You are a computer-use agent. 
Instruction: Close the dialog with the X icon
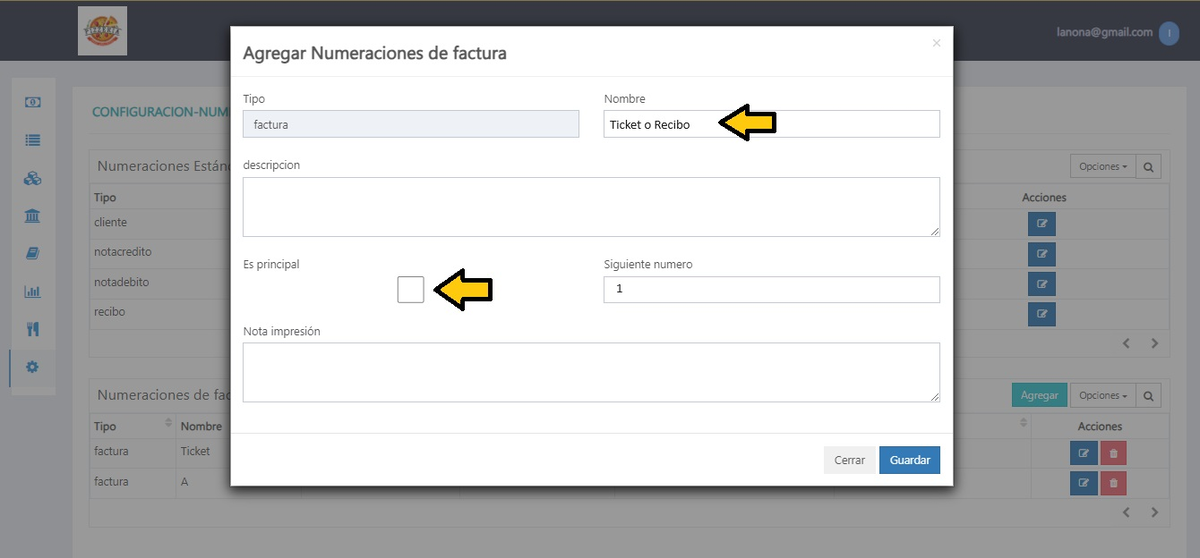click(936, 43)
